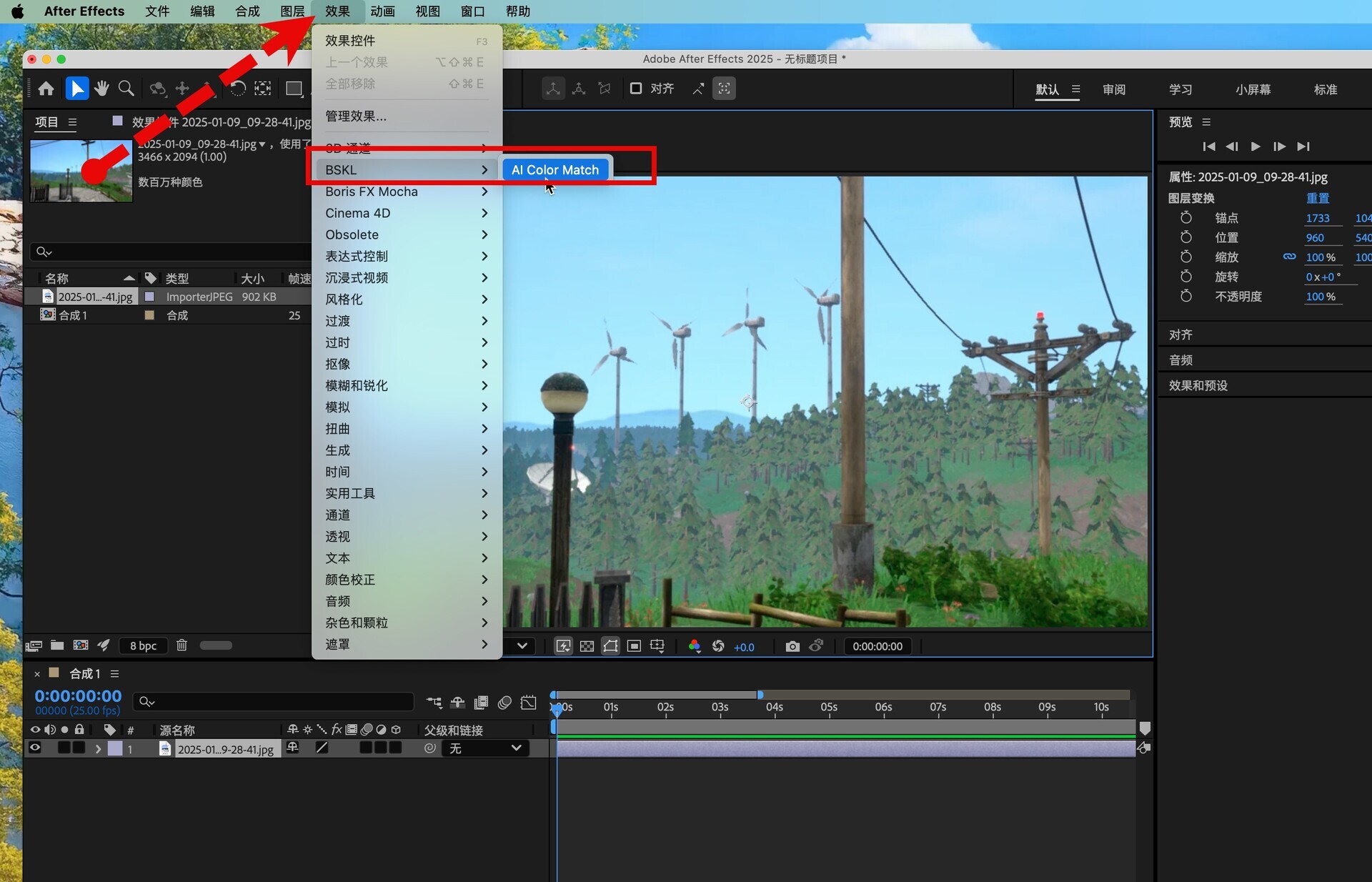Step to next frame in Preview
This screenshot has width=1372, height=882.
pos(1279,147)
